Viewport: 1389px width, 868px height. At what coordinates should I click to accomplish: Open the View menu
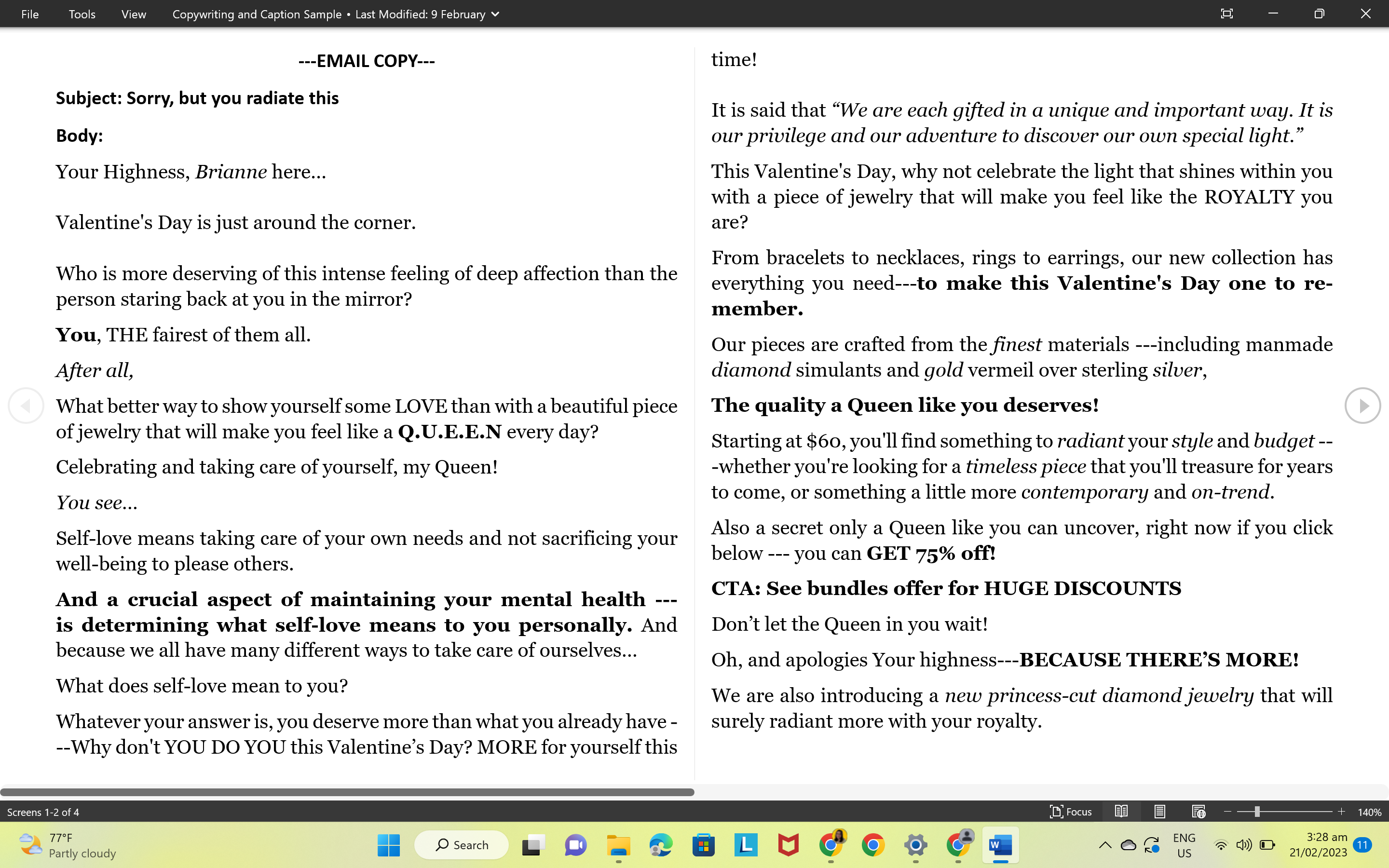pos(133,14)
